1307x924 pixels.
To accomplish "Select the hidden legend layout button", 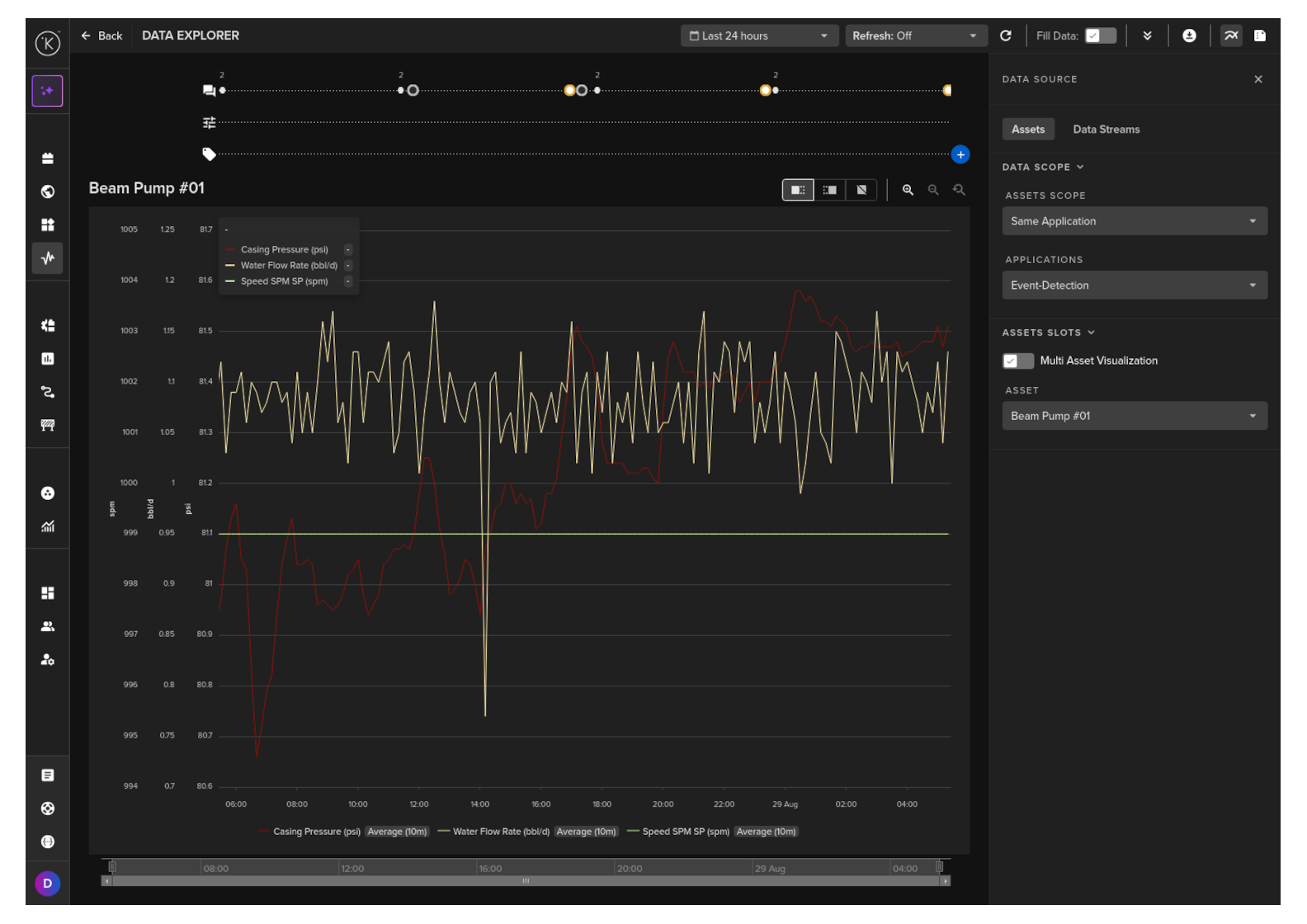I will coord(861,190).
